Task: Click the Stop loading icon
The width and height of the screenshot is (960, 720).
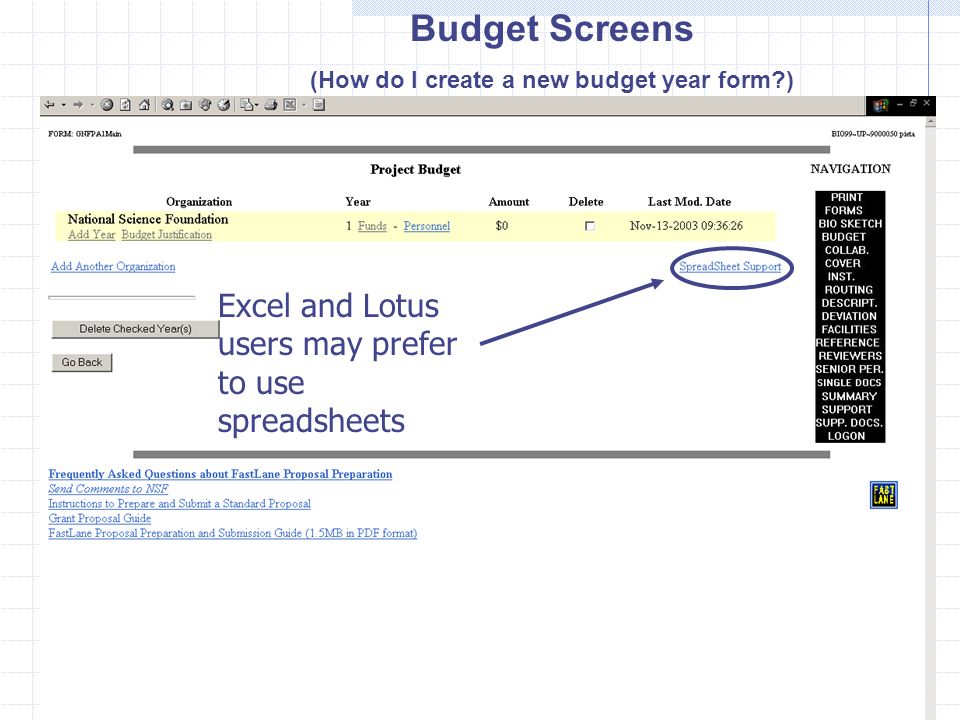Action: [x=107, y=105]
